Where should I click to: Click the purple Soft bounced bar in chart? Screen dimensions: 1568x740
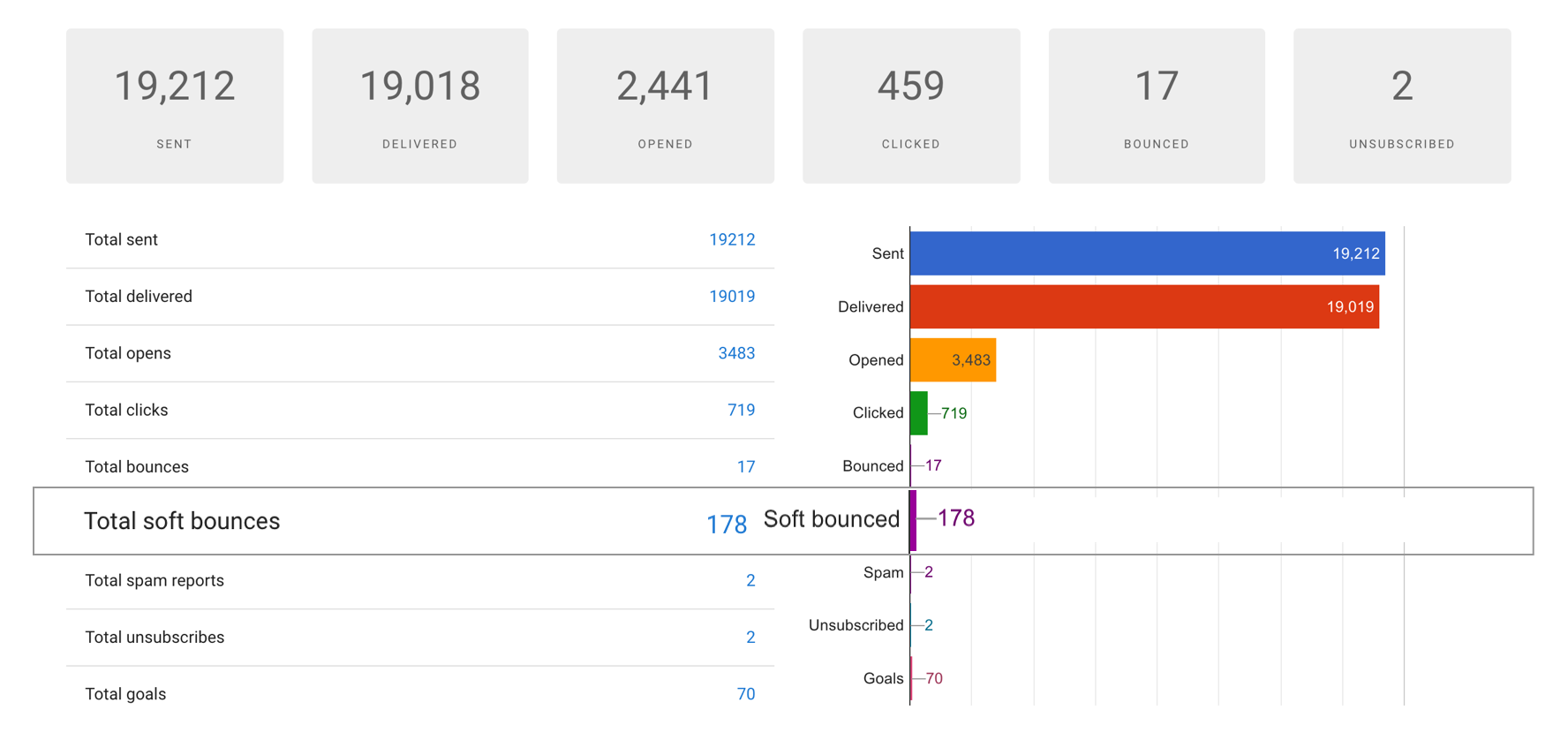913,520
